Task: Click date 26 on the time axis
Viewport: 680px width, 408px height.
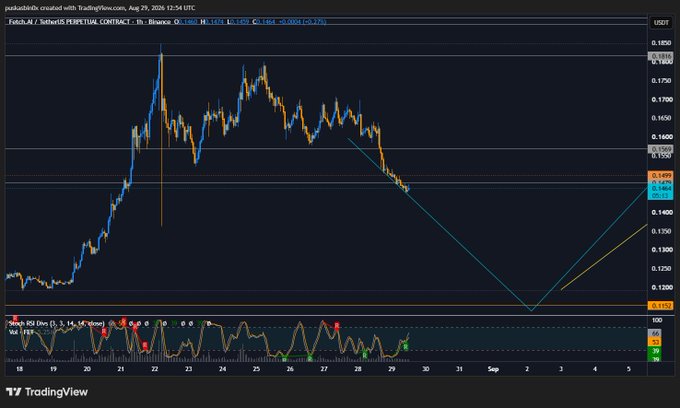Action: (x=290, y=369)
